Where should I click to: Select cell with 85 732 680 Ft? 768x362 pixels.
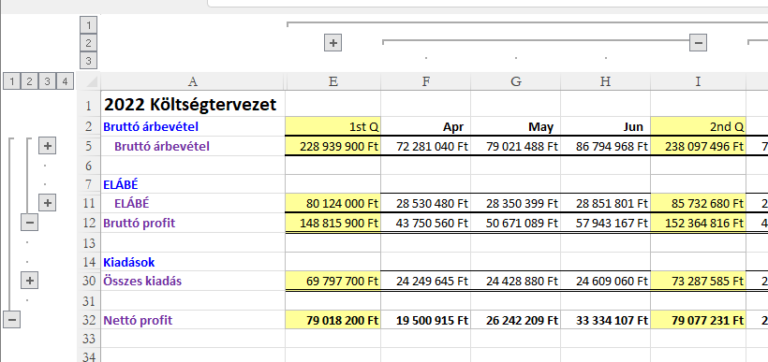[x=698, y=203]
